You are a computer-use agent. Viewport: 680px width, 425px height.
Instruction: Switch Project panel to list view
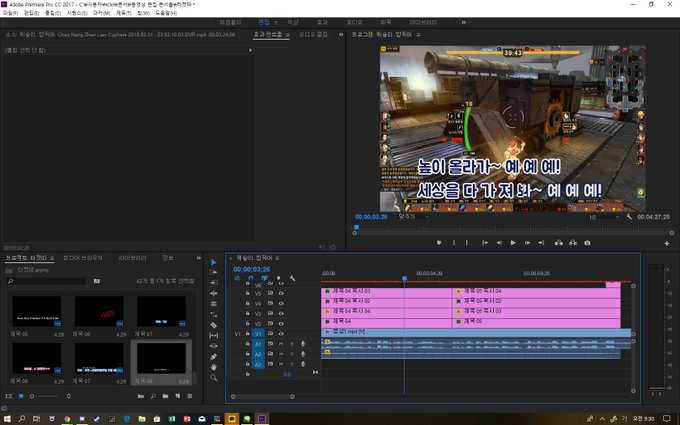pos(9,396)
